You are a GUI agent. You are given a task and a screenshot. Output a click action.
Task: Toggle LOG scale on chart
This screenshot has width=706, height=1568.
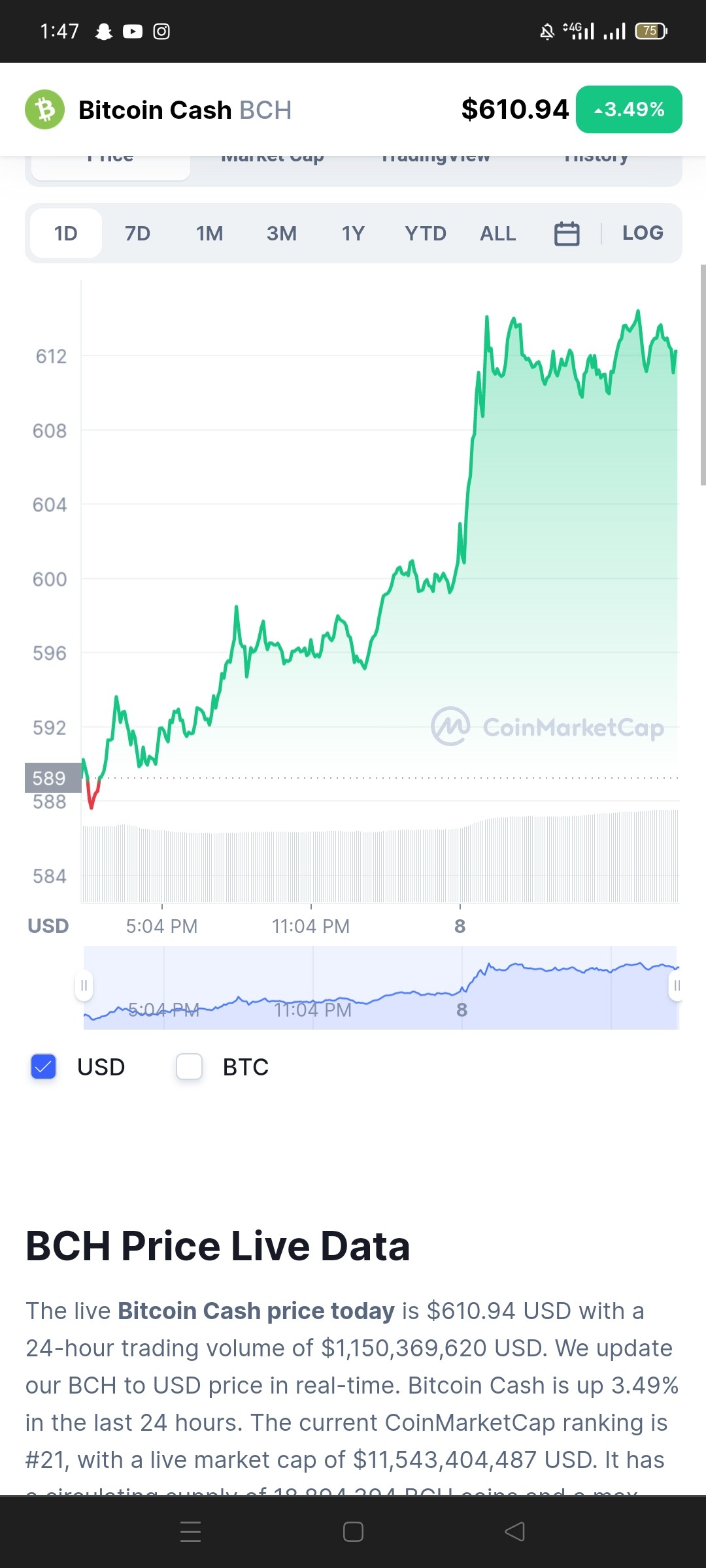click(x=643, y=233)
